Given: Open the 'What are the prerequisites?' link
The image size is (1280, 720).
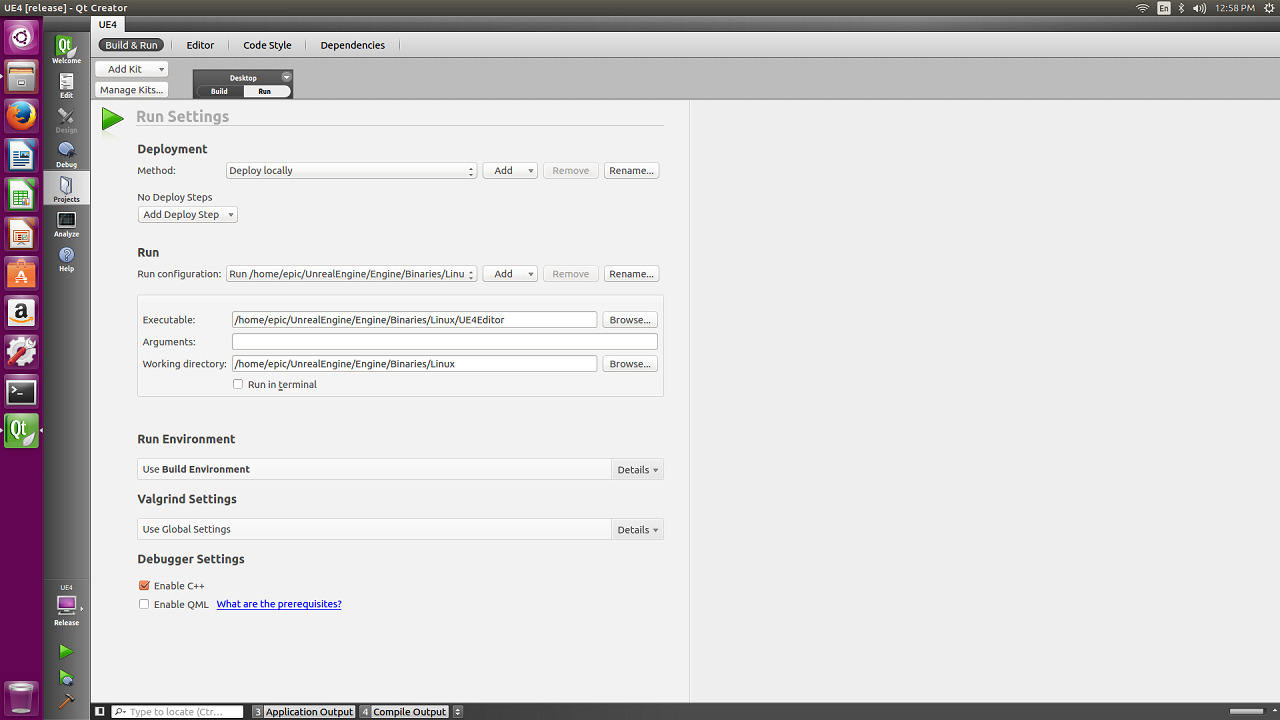Looking at the screenshot, I should (x=279, y=604).
